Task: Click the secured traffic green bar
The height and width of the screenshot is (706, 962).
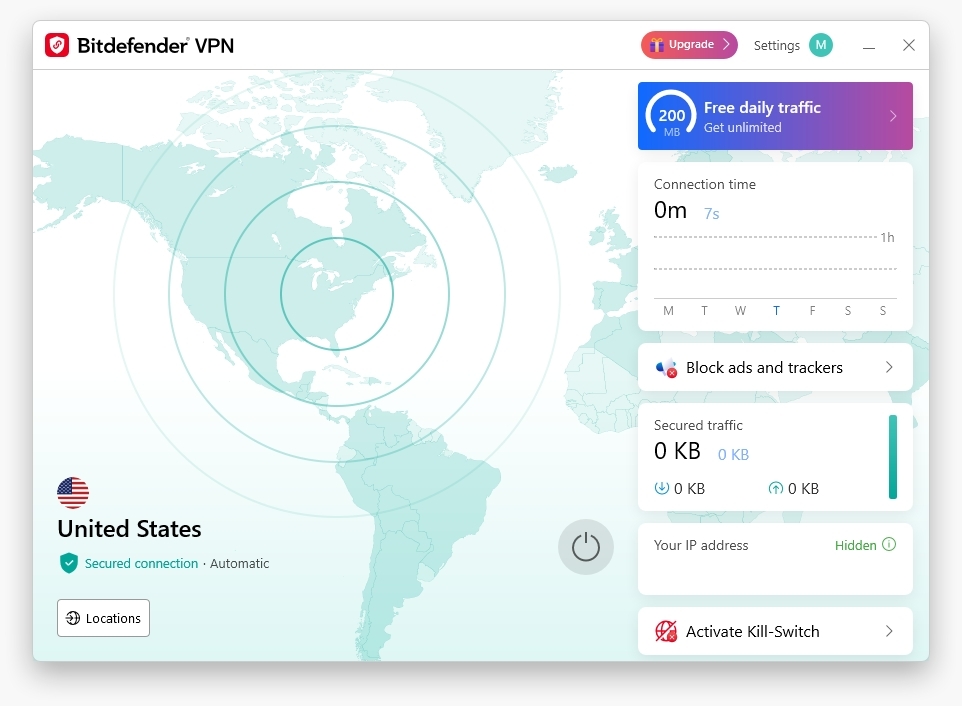Action: point(893,457)
